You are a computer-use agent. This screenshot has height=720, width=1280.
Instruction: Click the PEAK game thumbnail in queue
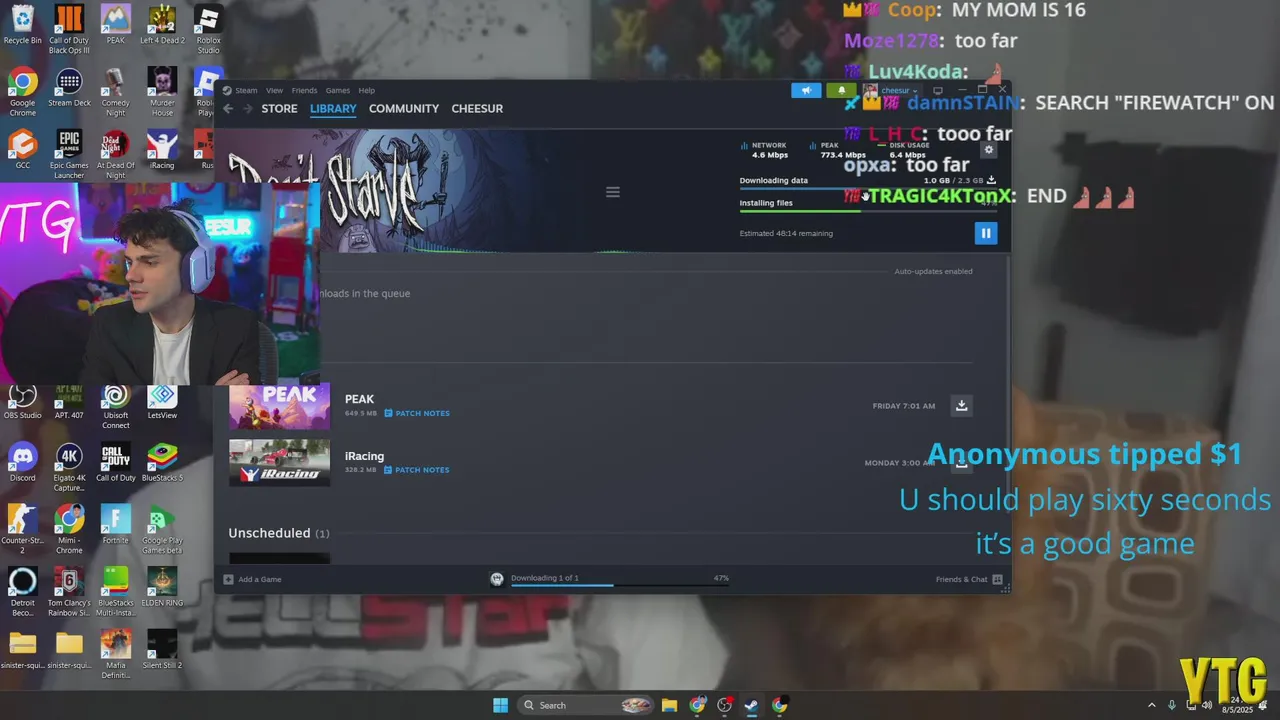pos(279,406)
